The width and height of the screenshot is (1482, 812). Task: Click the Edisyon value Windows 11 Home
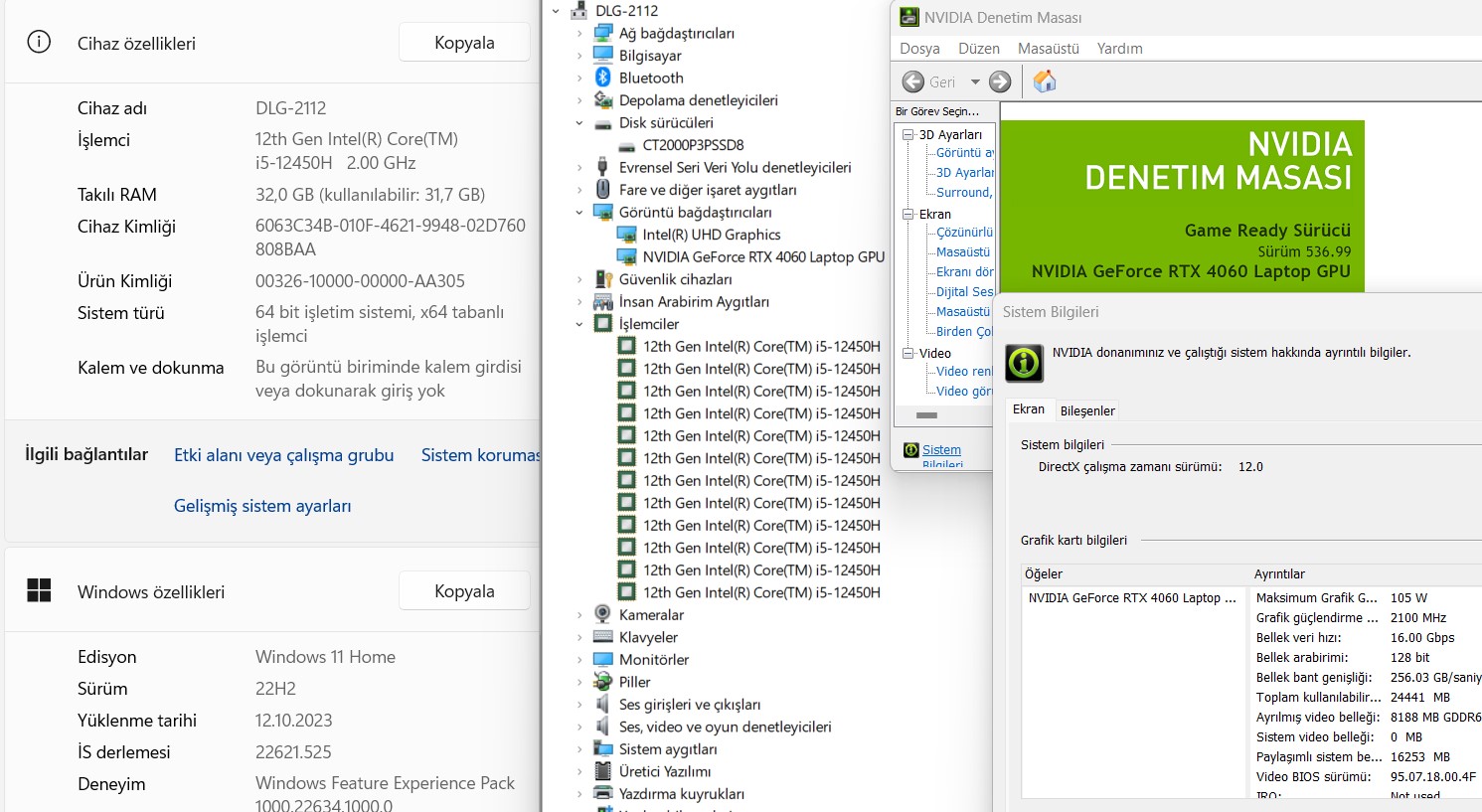point(325,657)
